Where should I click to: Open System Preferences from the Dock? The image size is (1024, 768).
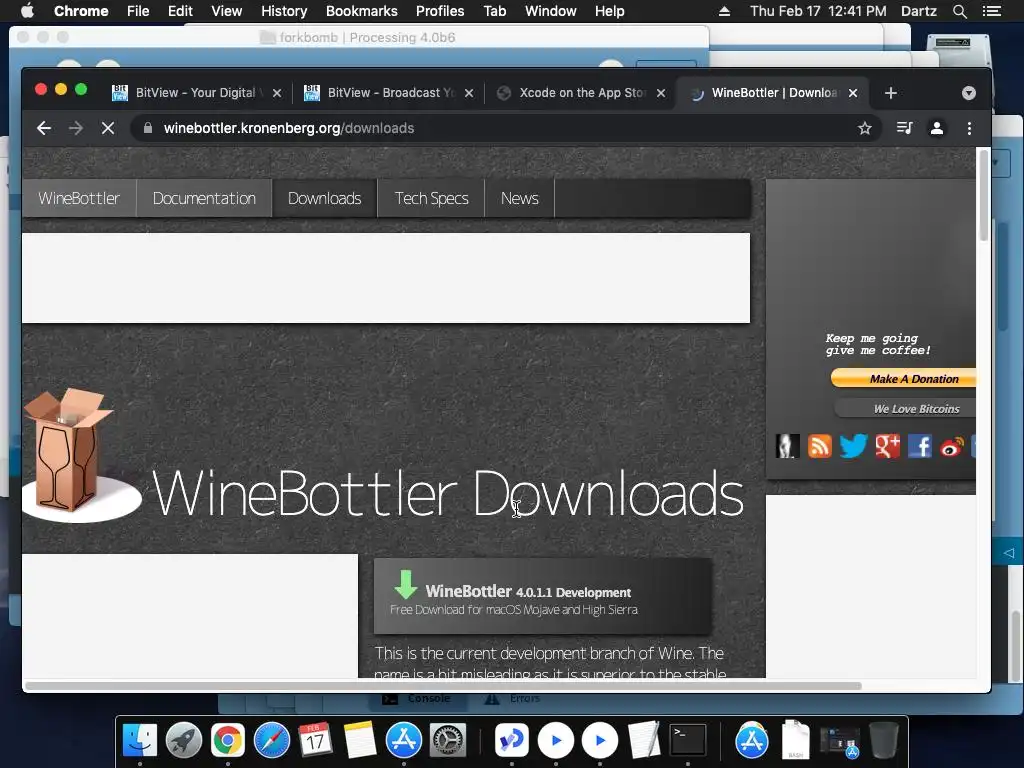pyautogui.click(x=448, y=740)
